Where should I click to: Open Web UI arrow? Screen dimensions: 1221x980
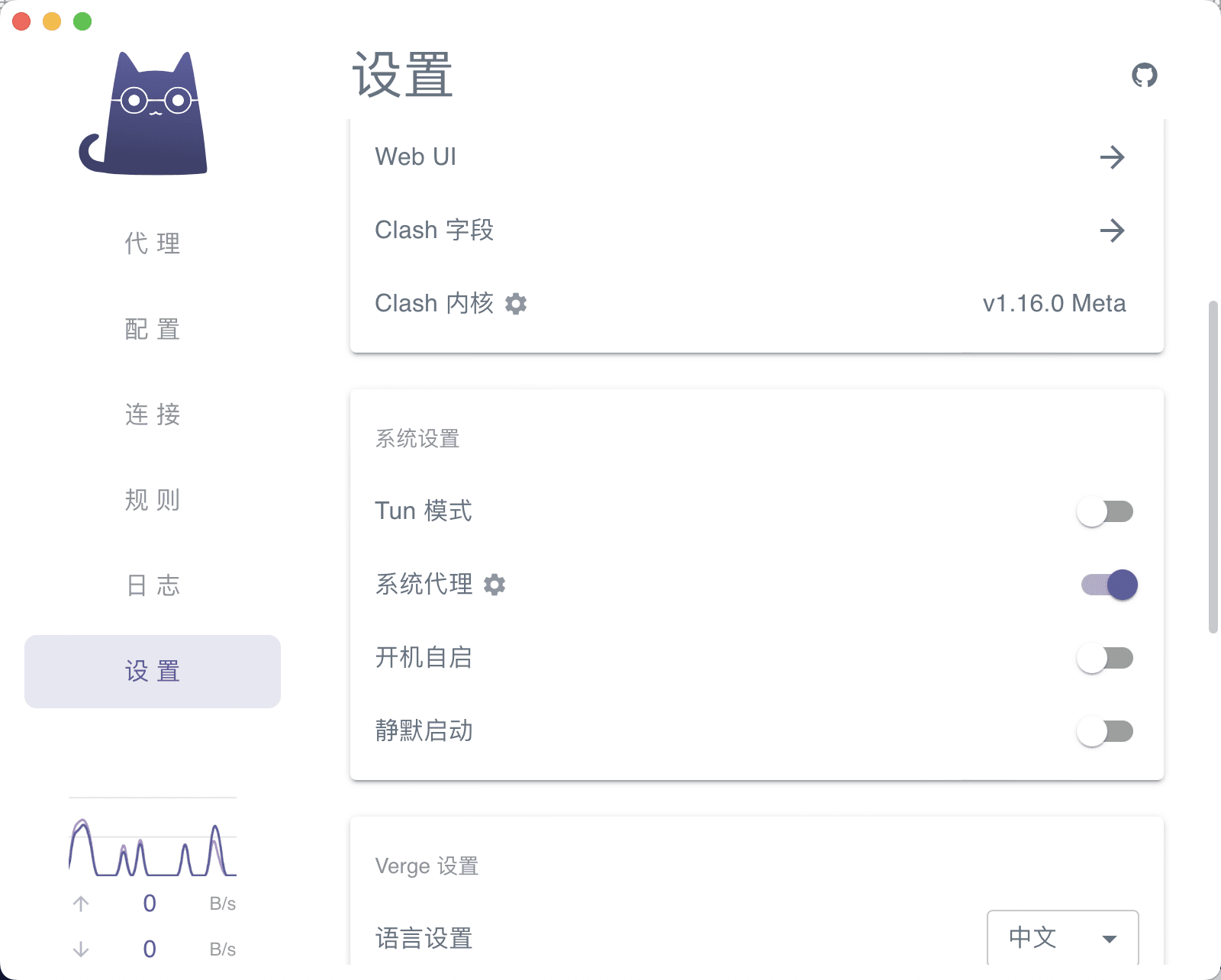tap(1113, 157)
